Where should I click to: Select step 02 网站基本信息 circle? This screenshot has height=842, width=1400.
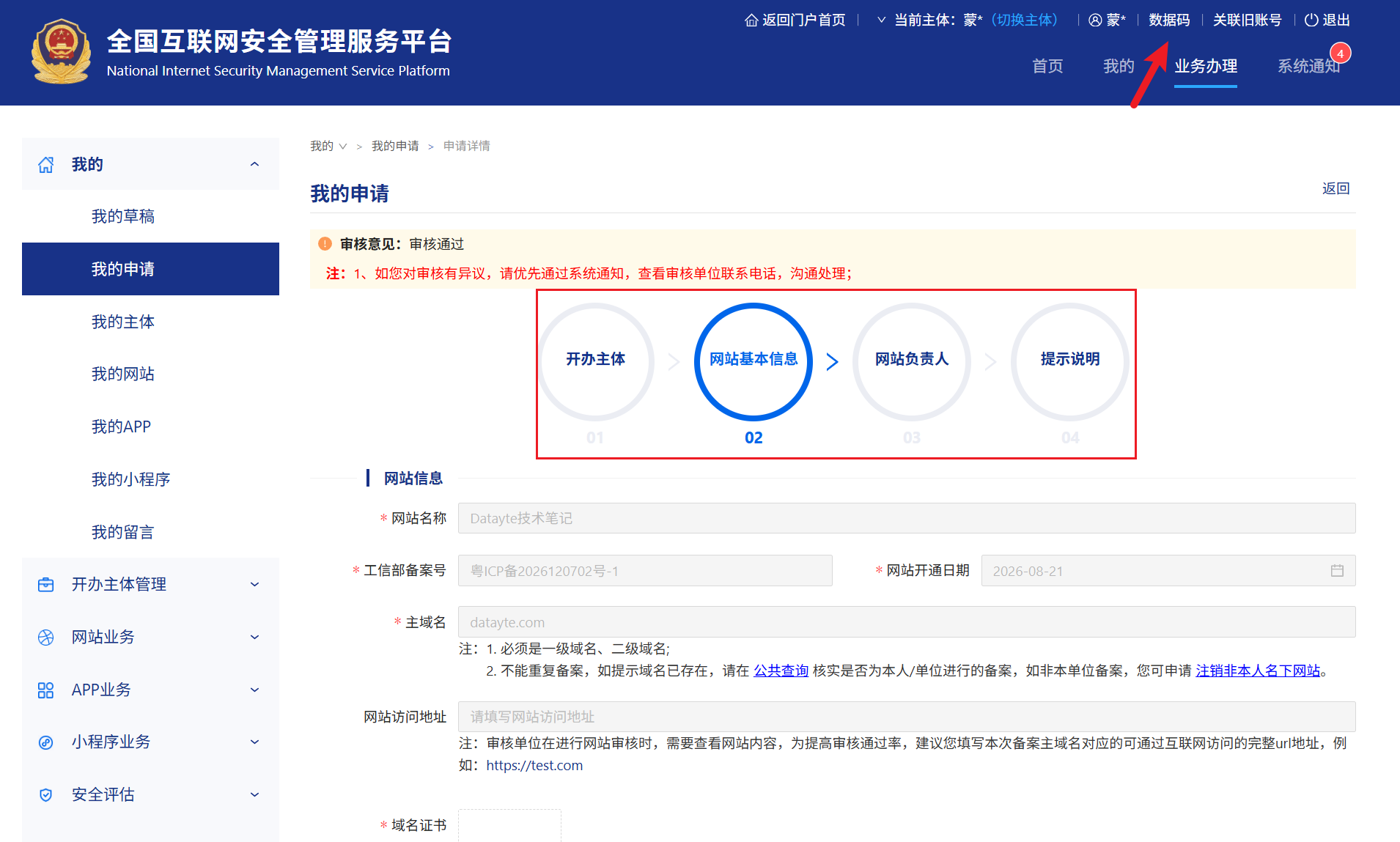pyautogui.click(x=754, y=362)
